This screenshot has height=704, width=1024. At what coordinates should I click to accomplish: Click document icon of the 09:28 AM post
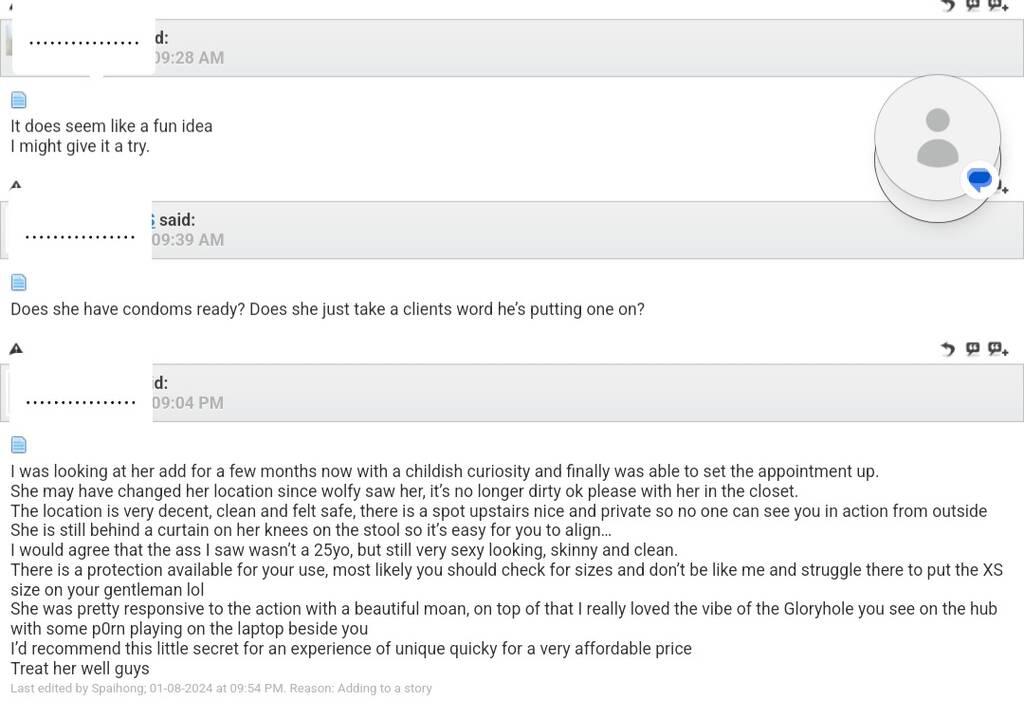point(19,100)
